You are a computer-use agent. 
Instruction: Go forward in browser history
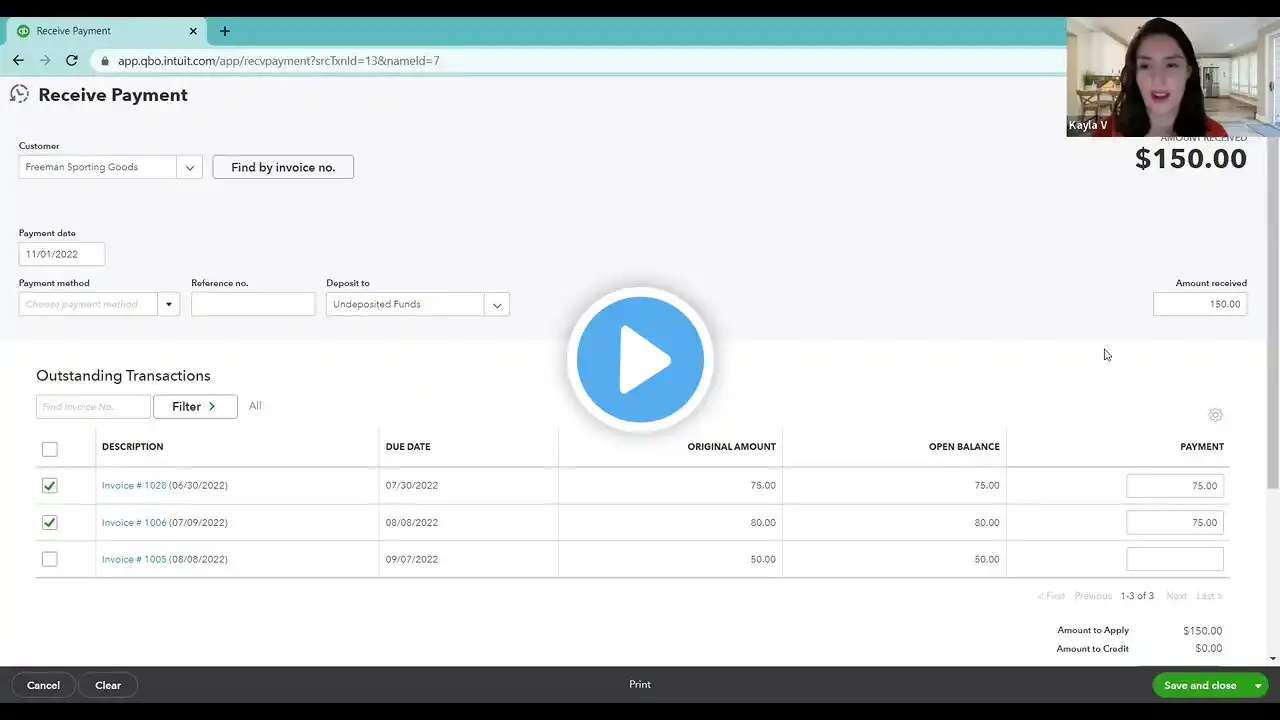45,60
